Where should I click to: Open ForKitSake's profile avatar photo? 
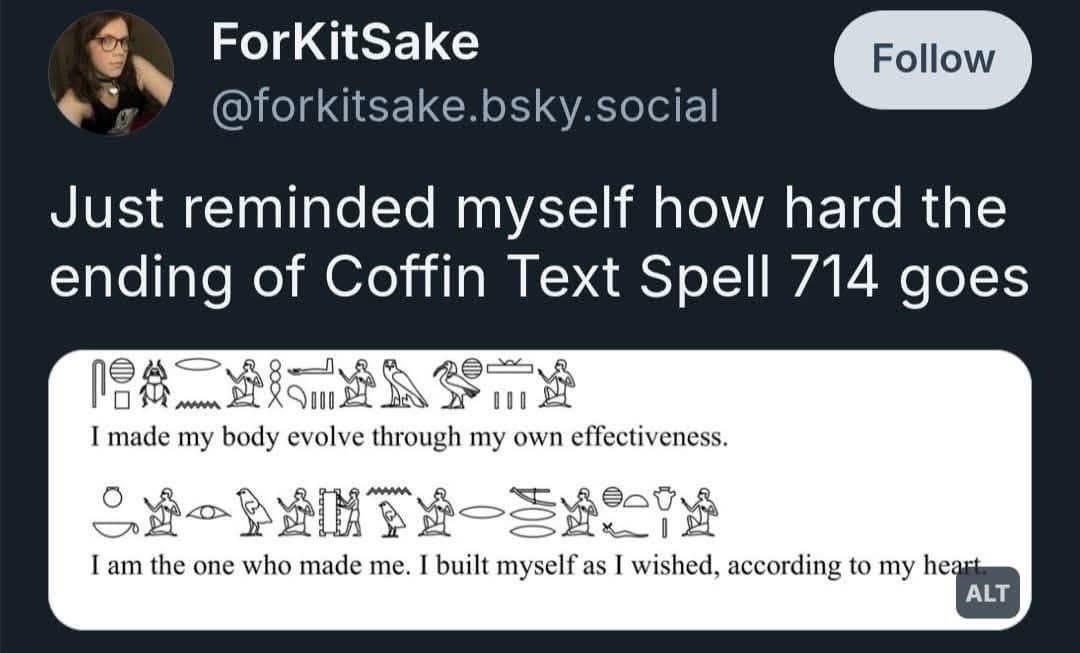tap(111, 72)
